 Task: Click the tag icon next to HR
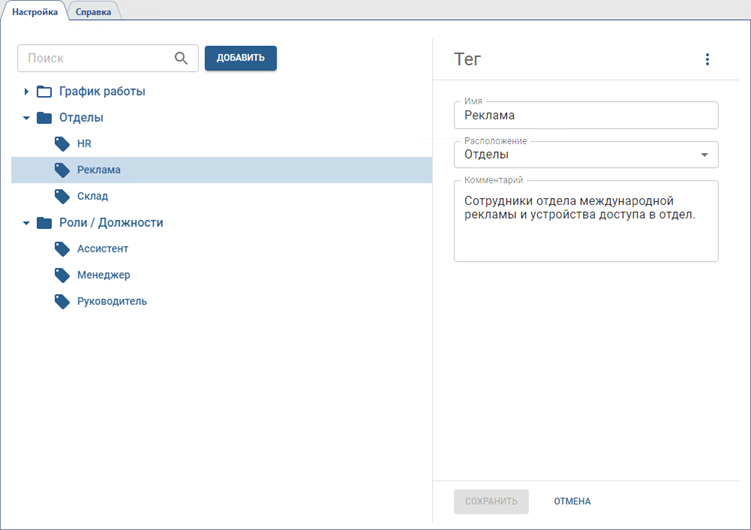(x=62, y=144)
